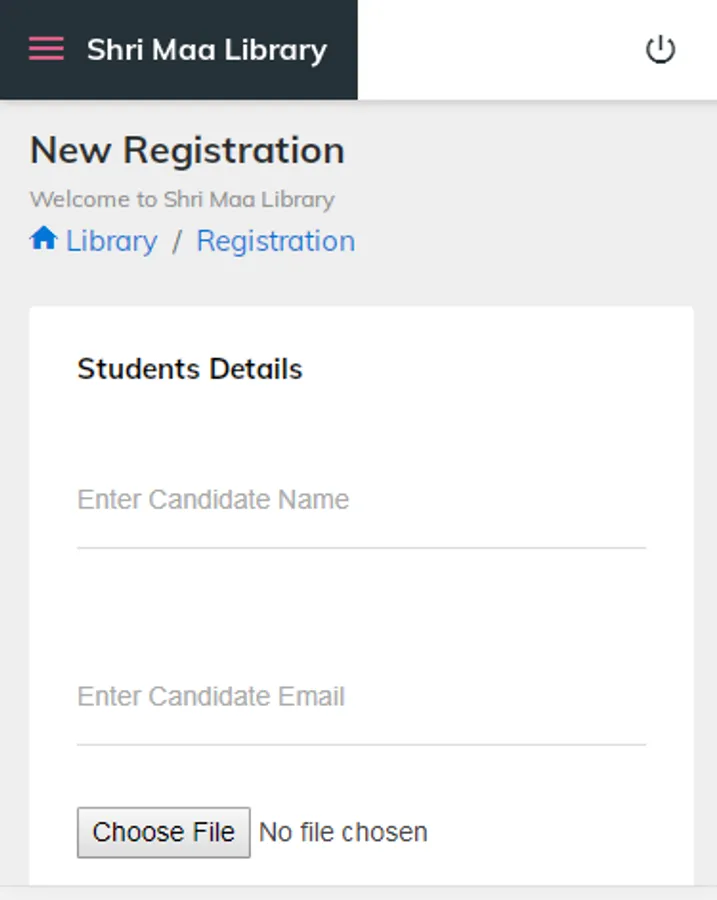
Task: Click the Students Details card heading
Action: point(190,369)
